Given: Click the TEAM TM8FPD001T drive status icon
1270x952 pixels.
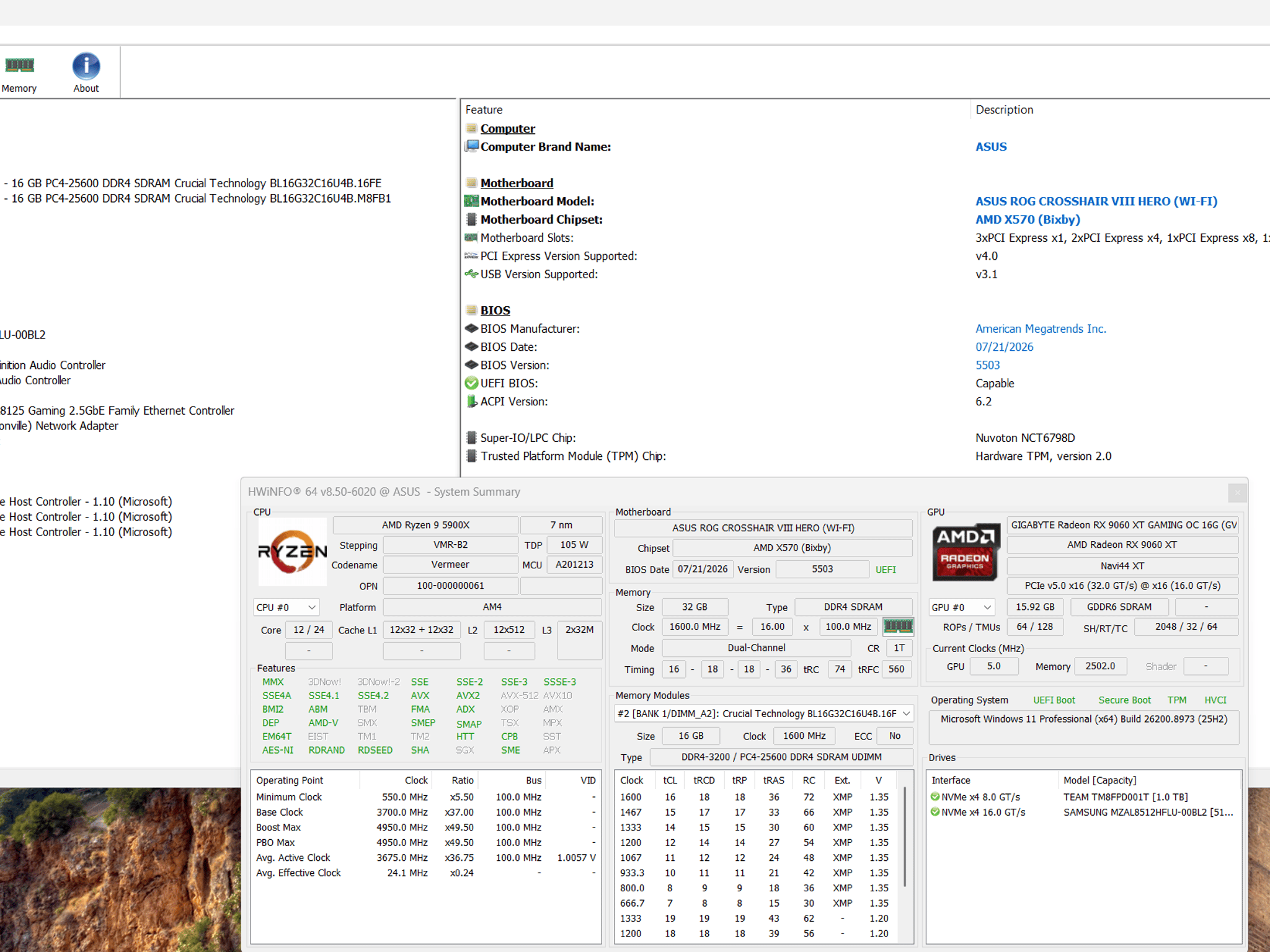Looking at the screenshot, I should [x=935, y=796].
